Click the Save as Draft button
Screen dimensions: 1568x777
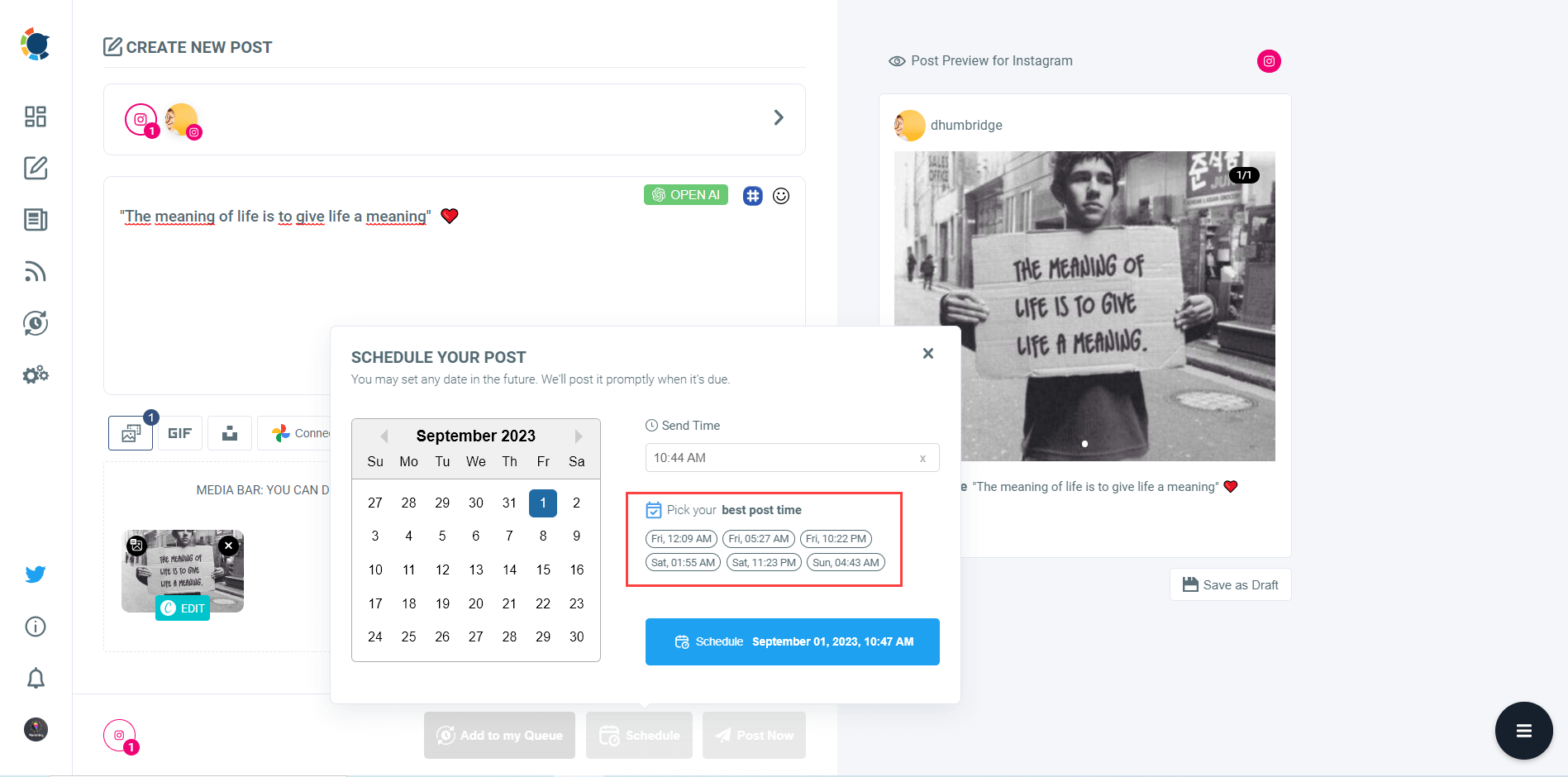1230,584
